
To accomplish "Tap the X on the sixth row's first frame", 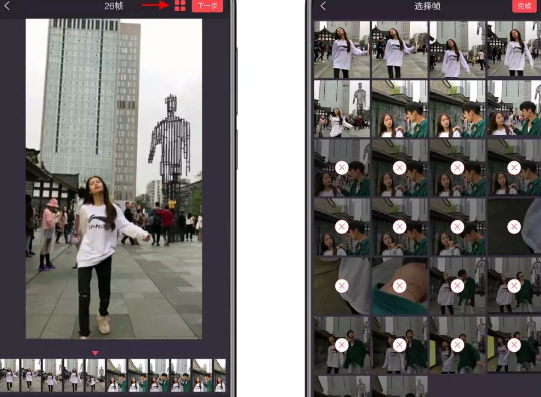I will click(342, 345).
